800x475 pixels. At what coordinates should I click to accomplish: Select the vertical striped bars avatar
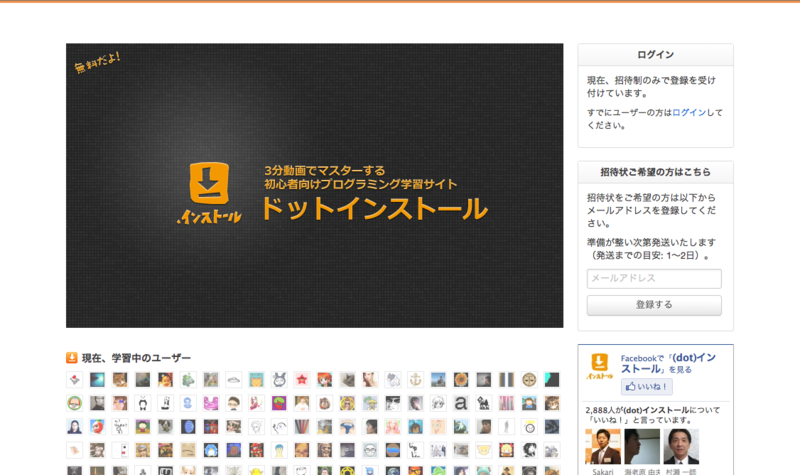[506, 380]
